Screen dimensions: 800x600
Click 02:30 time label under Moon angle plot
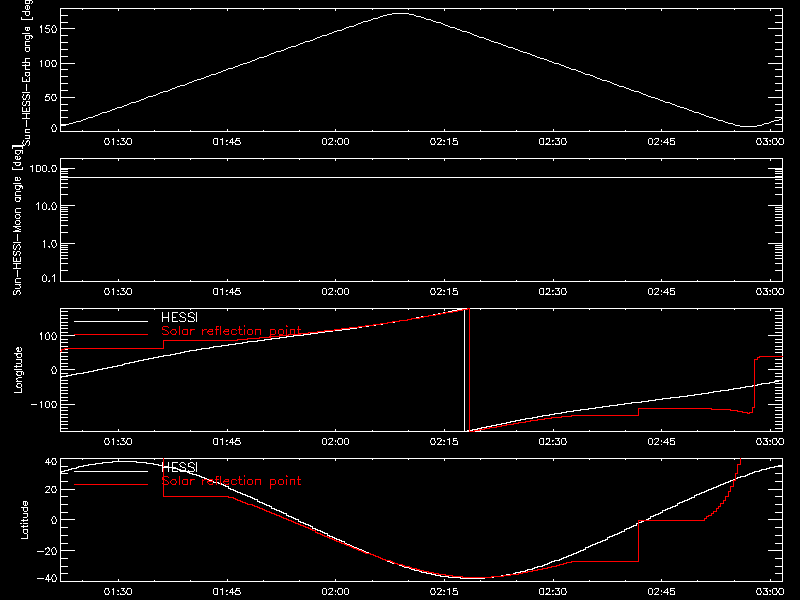click(x=553, y=291)
